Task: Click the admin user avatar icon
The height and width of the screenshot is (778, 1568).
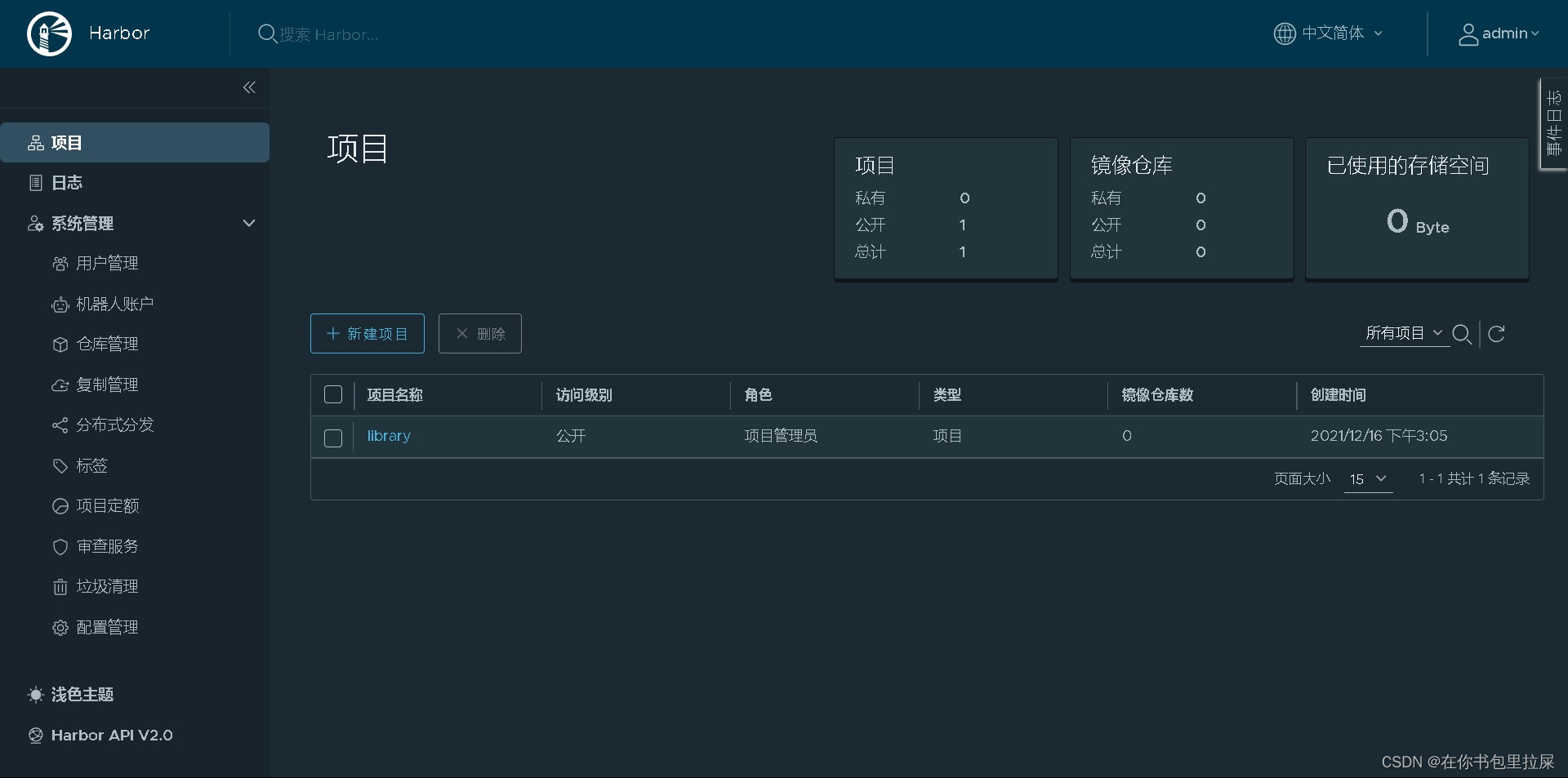Action: 1468,34
